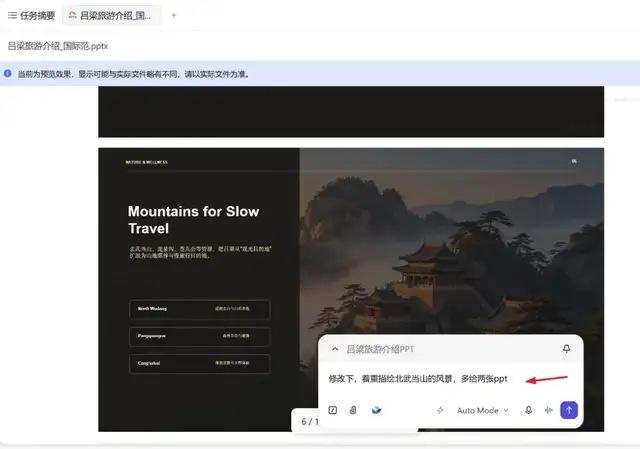The width and height of the screenshot is (640, 449).
Task: Send the message with the purple arrow button
Action: coord(569,410)
